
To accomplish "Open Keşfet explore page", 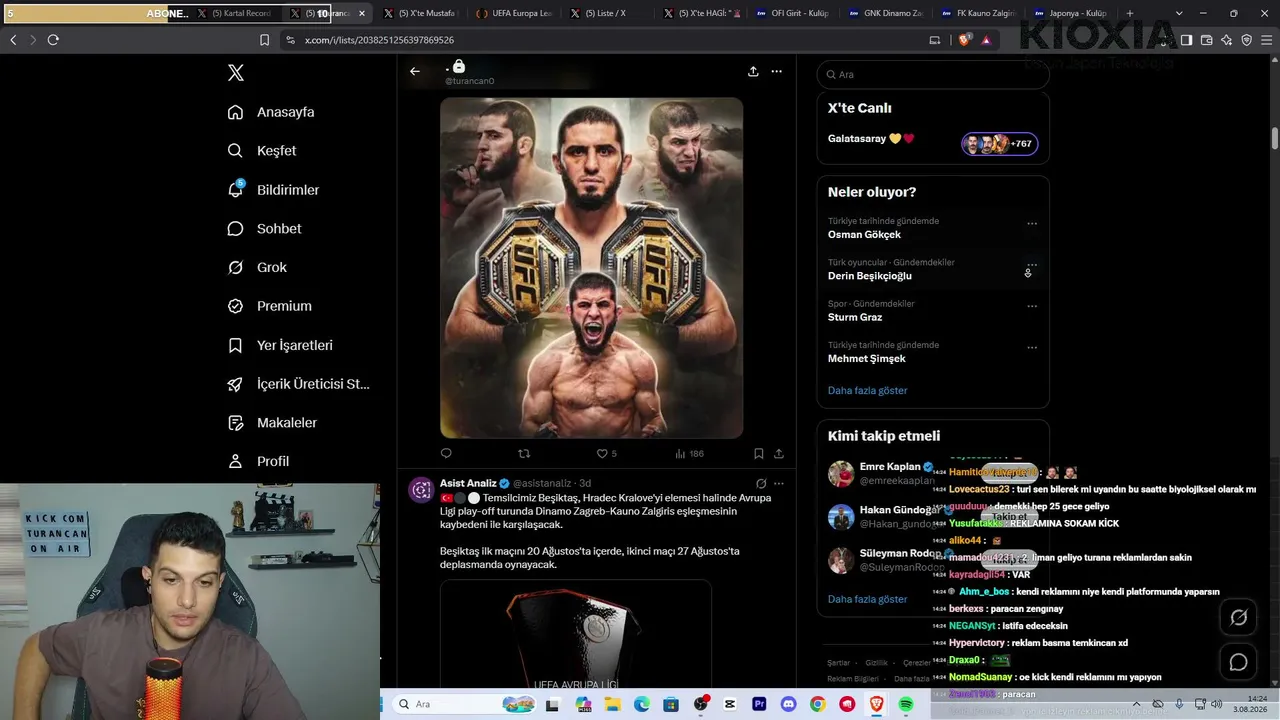I will tap(262, 151).
